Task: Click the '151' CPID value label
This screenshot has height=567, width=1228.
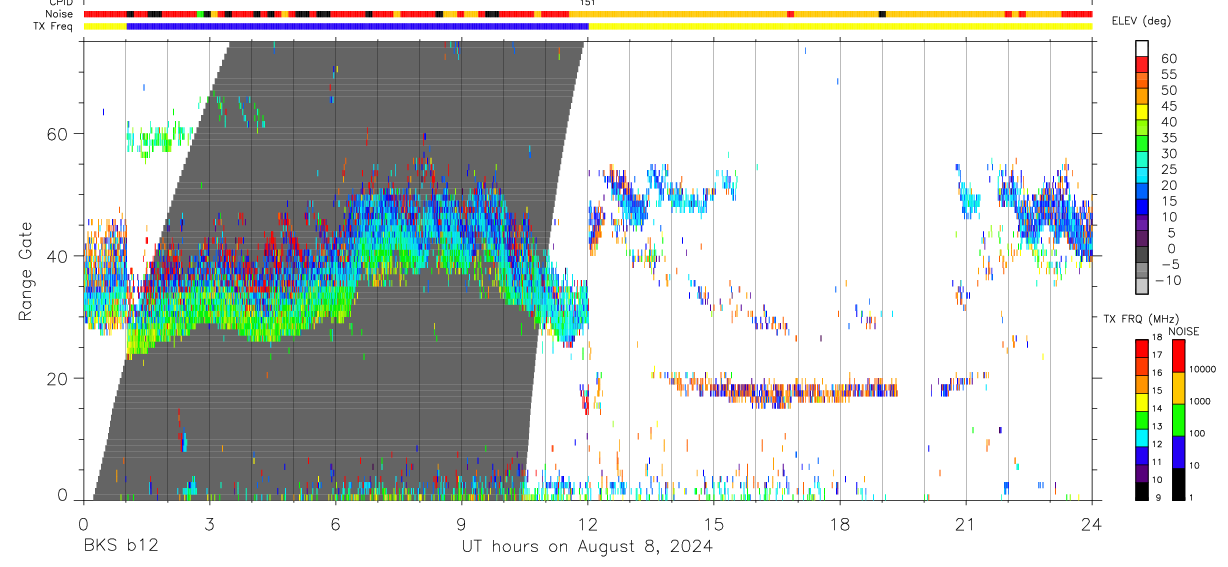Action: click(x=588, y=4)
